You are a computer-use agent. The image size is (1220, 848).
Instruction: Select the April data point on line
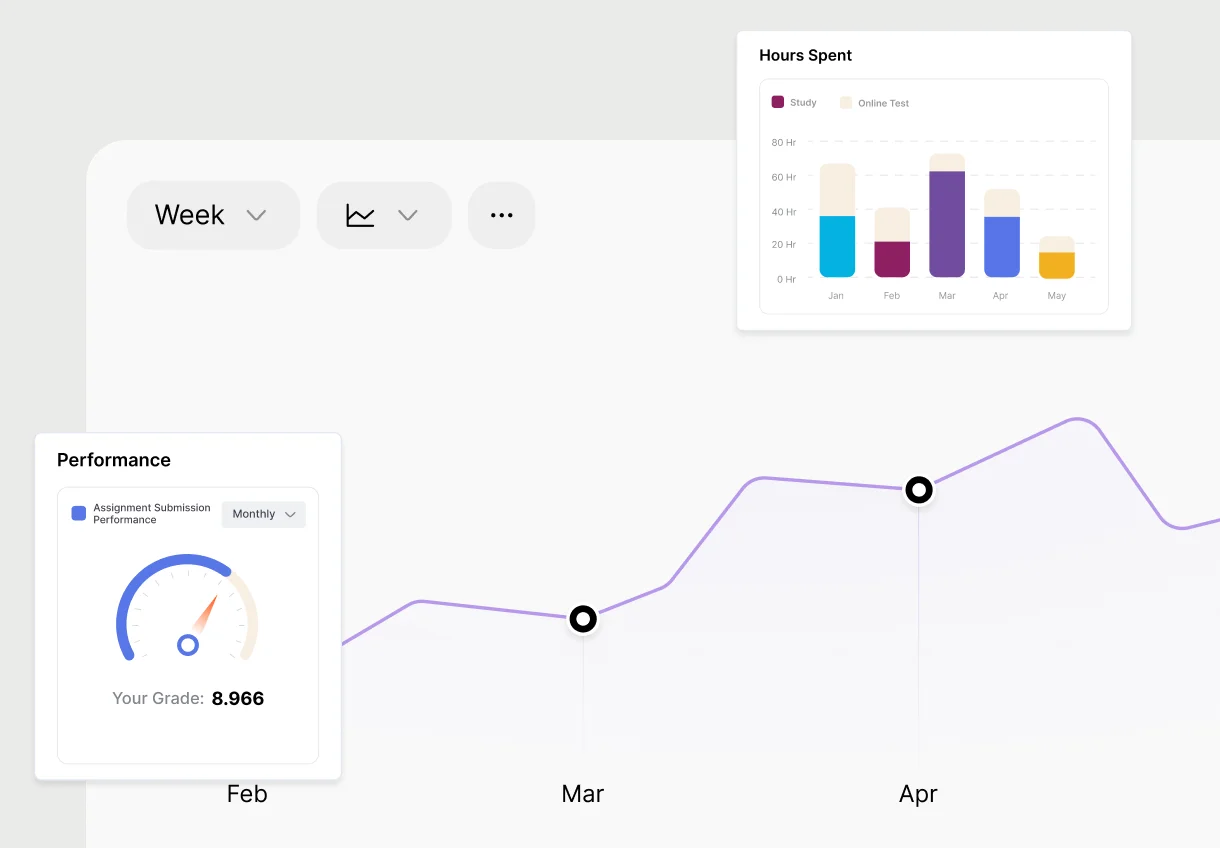(919, 490)
